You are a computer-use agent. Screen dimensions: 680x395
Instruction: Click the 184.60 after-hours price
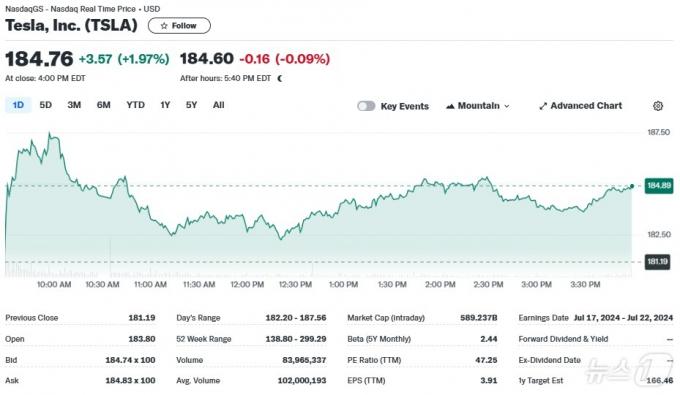[x=207, y=59]
